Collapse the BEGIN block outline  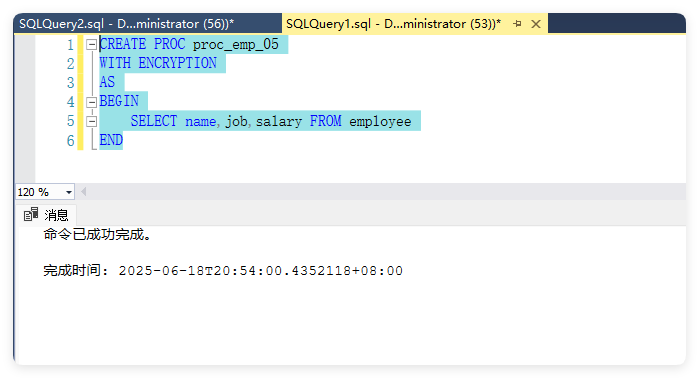91,102
